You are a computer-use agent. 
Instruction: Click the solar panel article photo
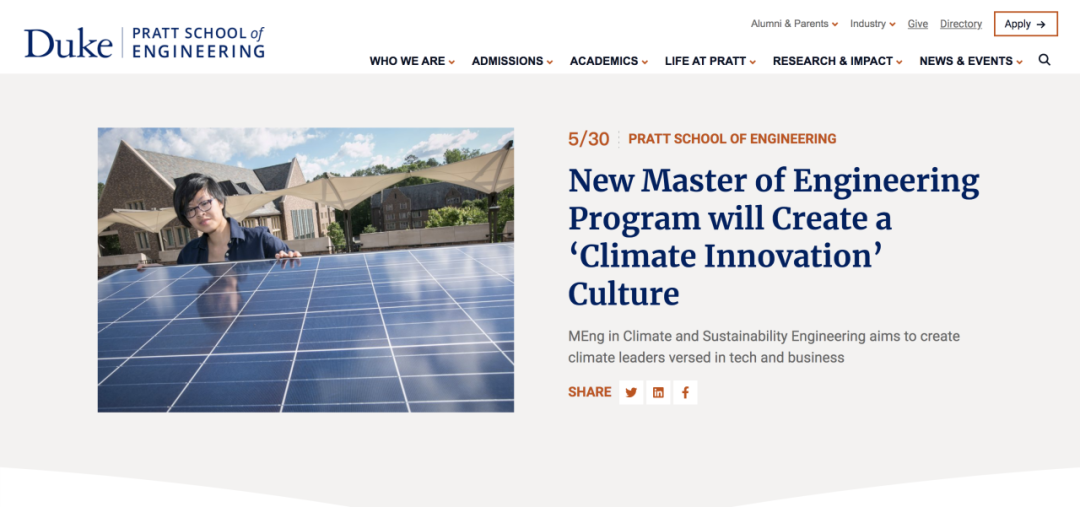pos(306,270)
